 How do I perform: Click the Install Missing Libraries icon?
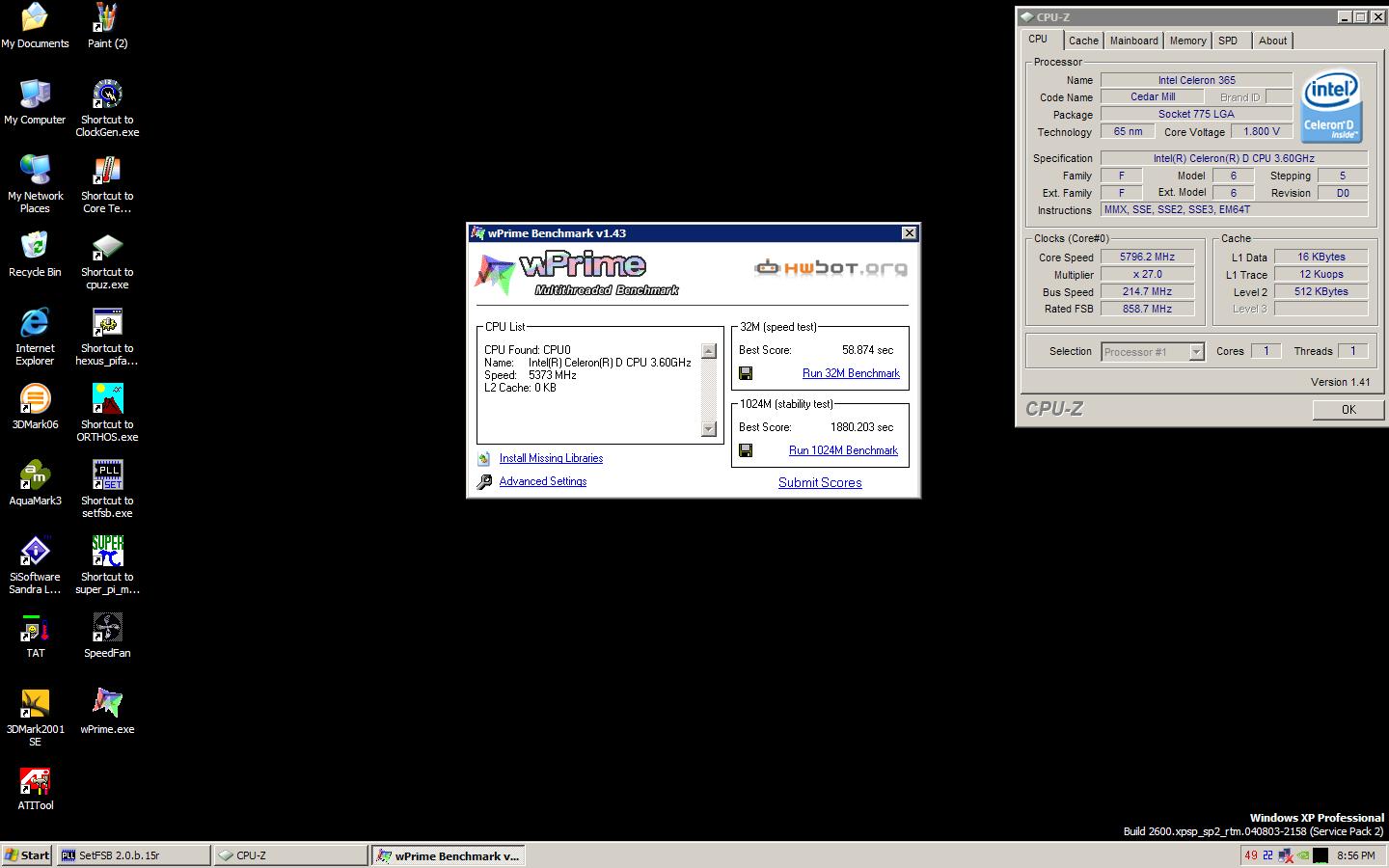484,458
